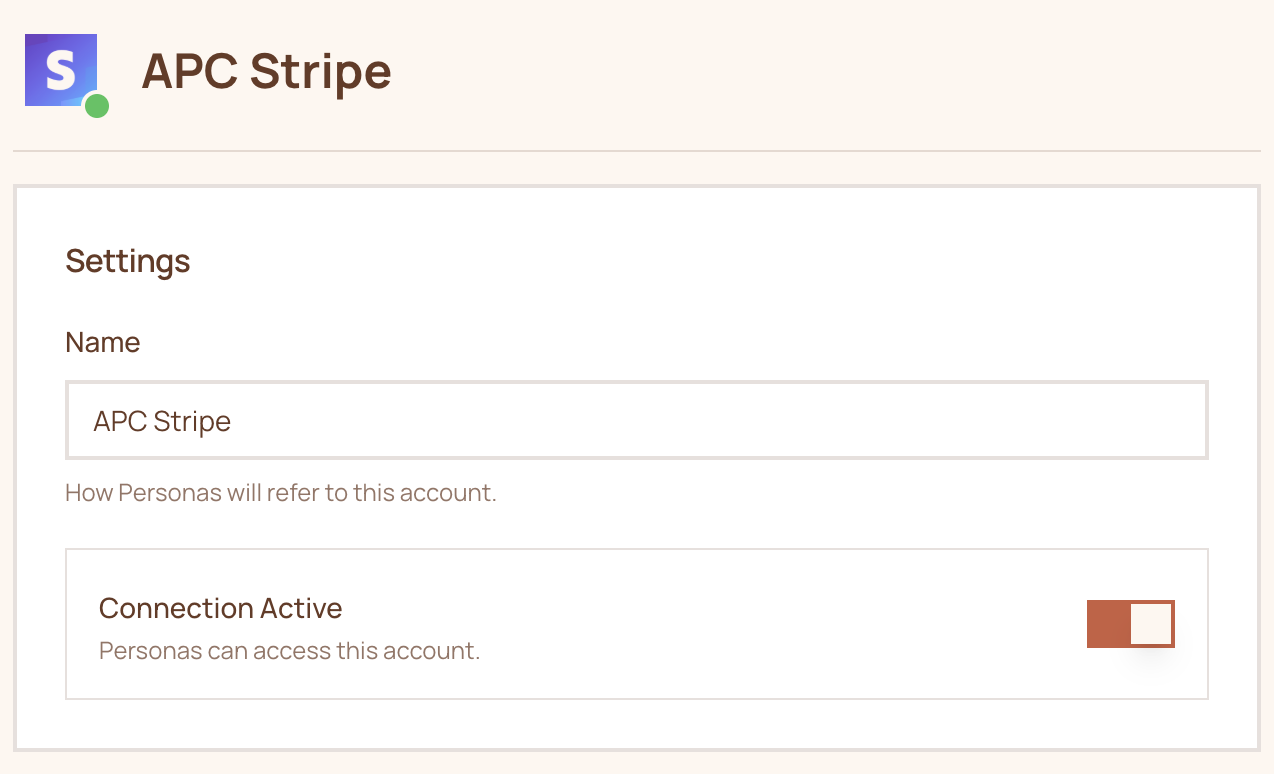1274x774 pixels.
Task: Toggle Personas access to this account
Action: (x=1130, y=623)
